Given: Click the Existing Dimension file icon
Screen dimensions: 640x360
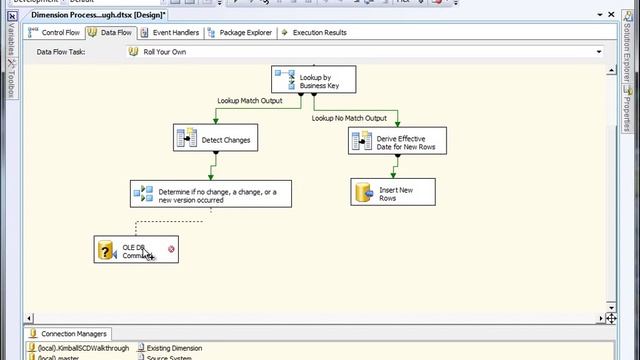Looking at the screenshot, I should 141,348.
